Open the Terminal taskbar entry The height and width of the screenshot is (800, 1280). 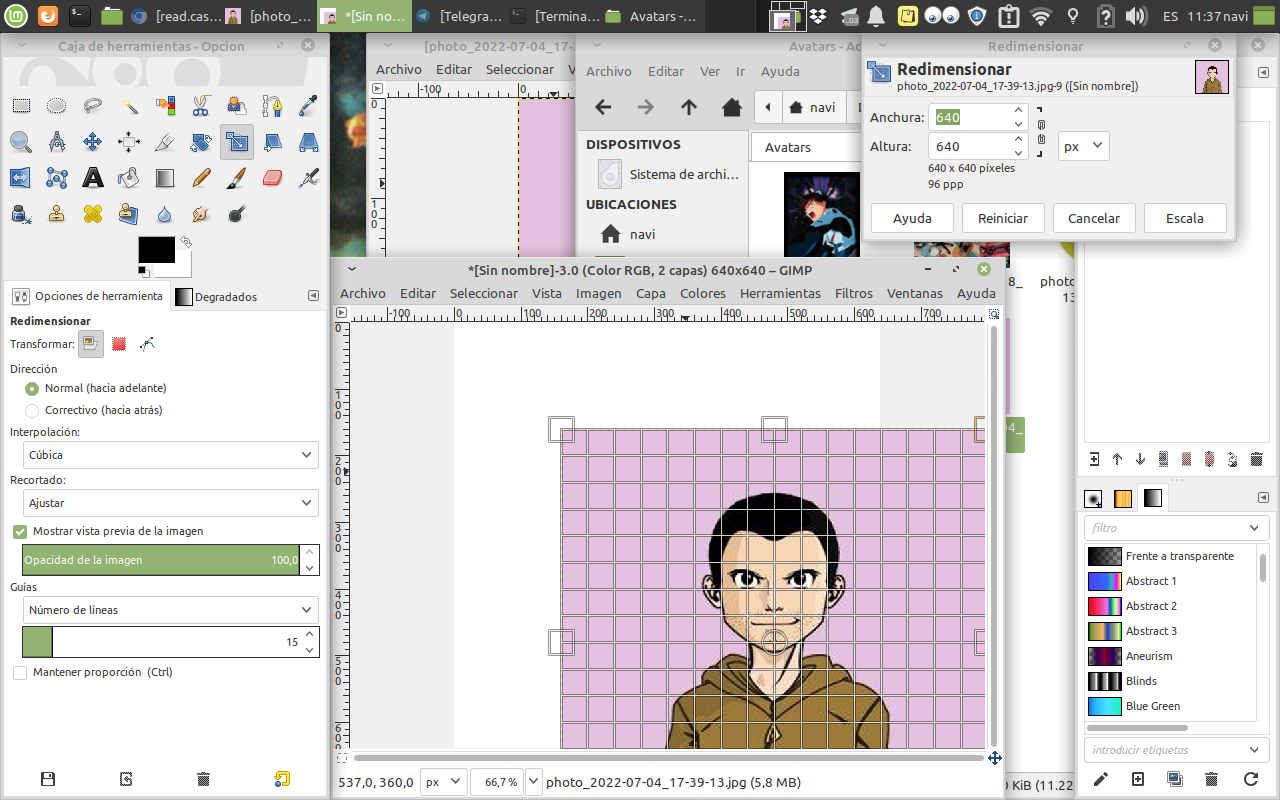(557, 16)
